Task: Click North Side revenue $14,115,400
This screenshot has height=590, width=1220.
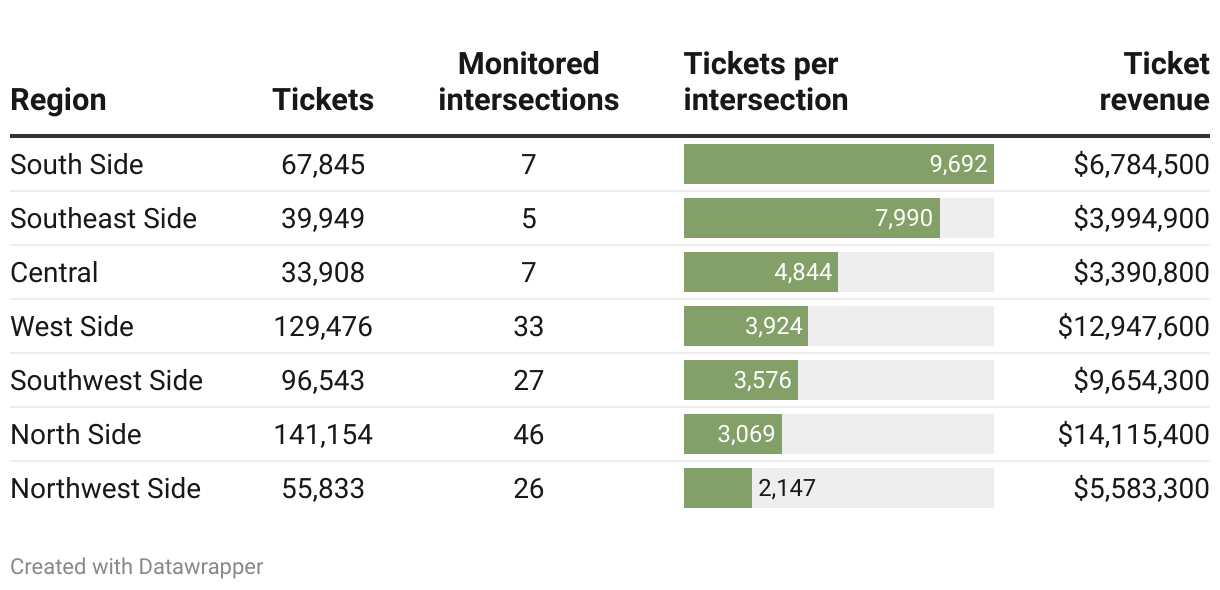Action: [1133, 434]
